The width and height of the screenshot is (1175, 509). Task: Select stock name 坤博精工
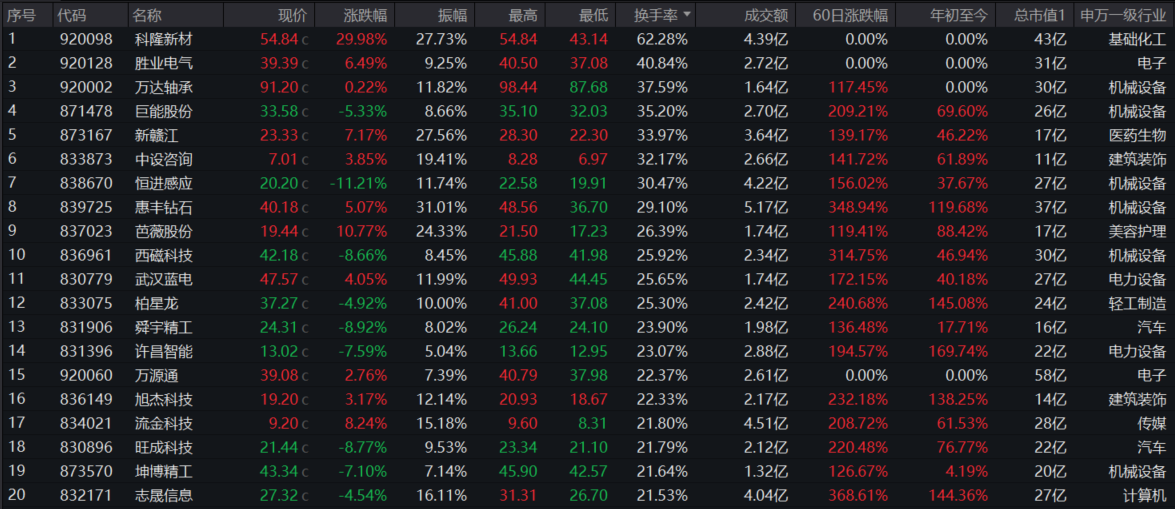pyautogui.click(x=163, y=472)
